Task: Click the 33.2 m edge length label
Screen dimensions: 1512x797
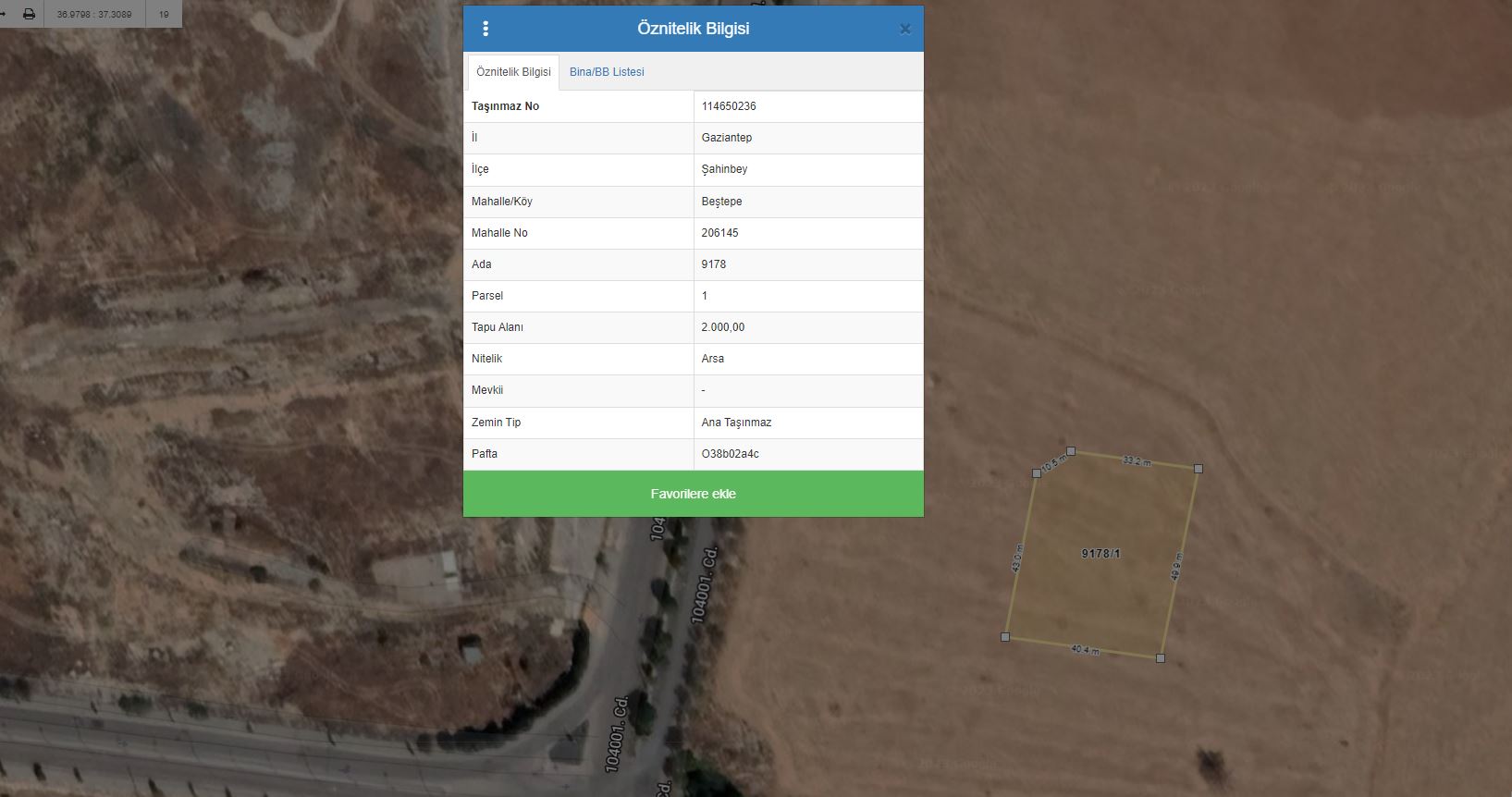Action: click(x=1137, y=460)
